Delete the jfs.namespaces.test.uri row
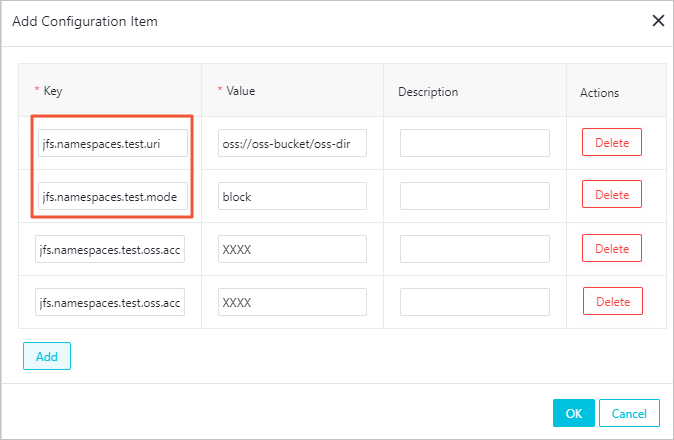This screenshot has width=674, height=440. tap(612, 142)
